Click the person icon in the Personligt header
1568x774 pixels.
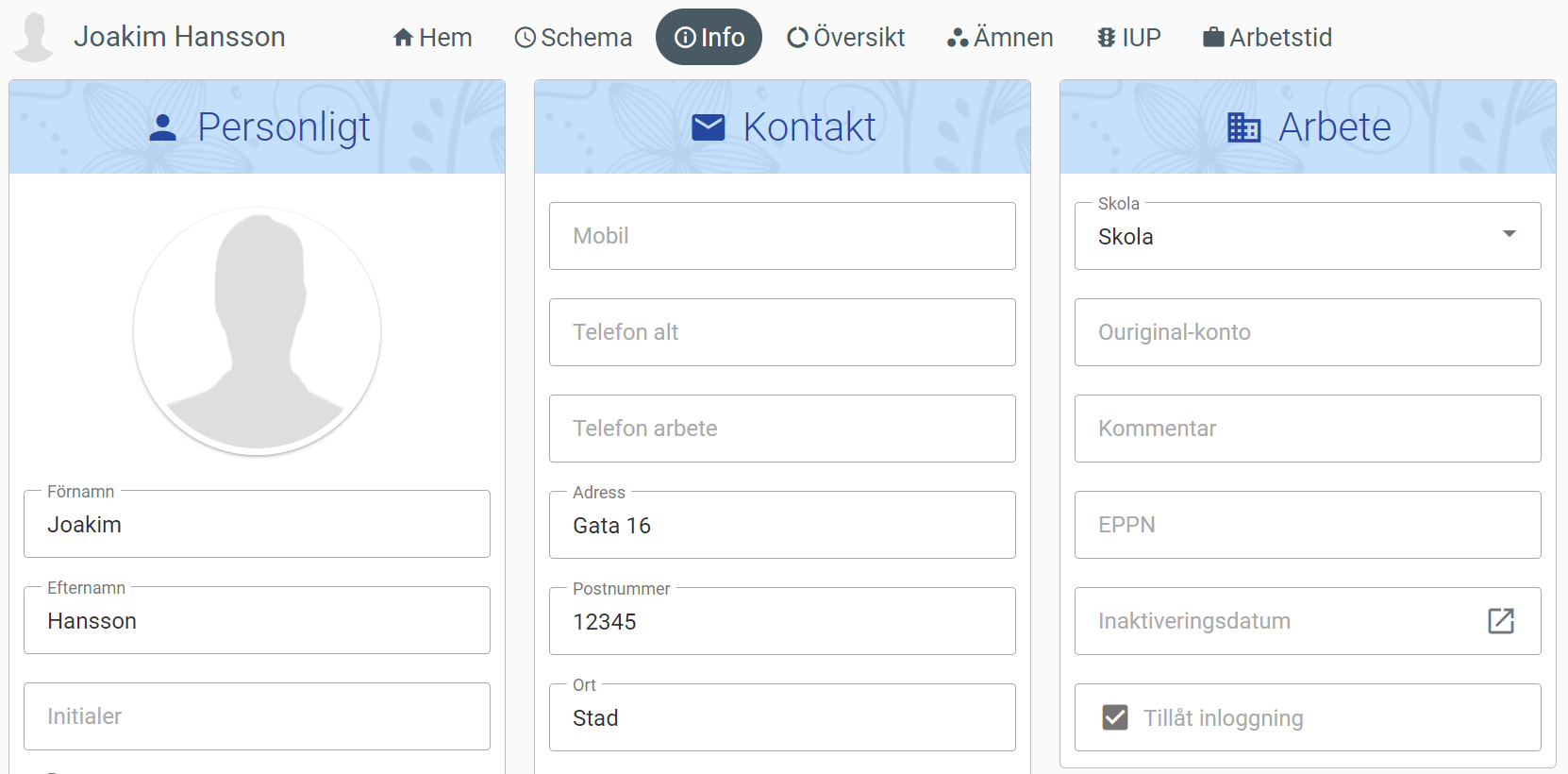point(163,127)
